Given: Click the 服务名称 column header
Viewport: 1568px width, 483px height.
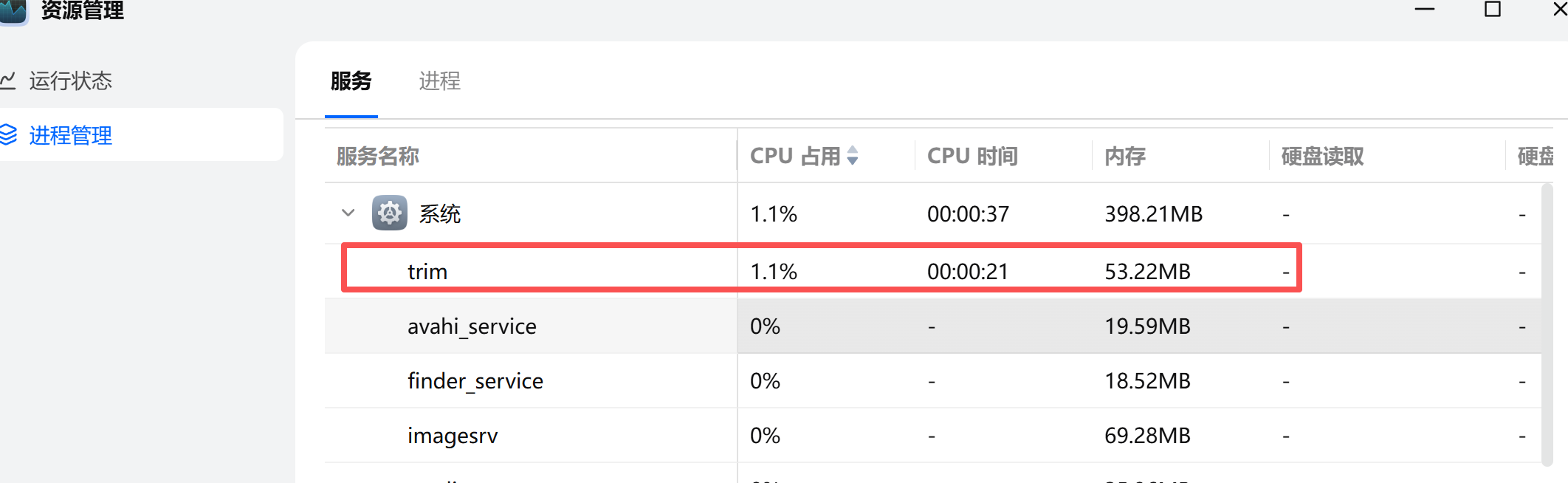Looking at the screenshot, I should click(378, 156).
